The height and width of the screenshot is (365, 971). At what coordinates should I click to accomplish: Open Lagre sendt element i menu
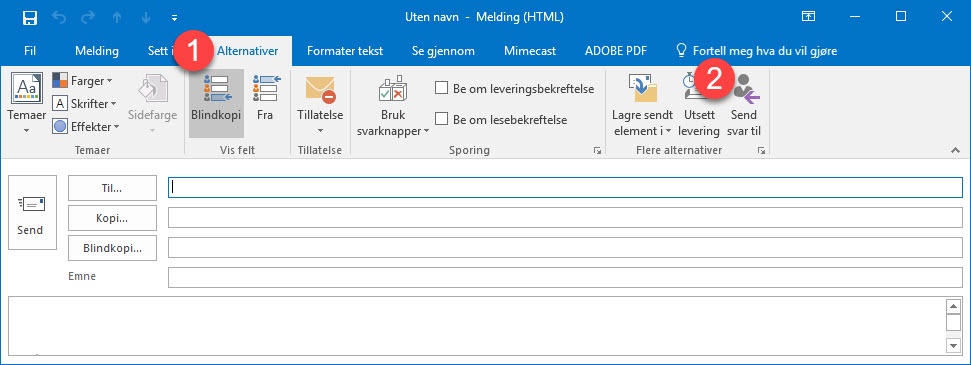point(642,105)
